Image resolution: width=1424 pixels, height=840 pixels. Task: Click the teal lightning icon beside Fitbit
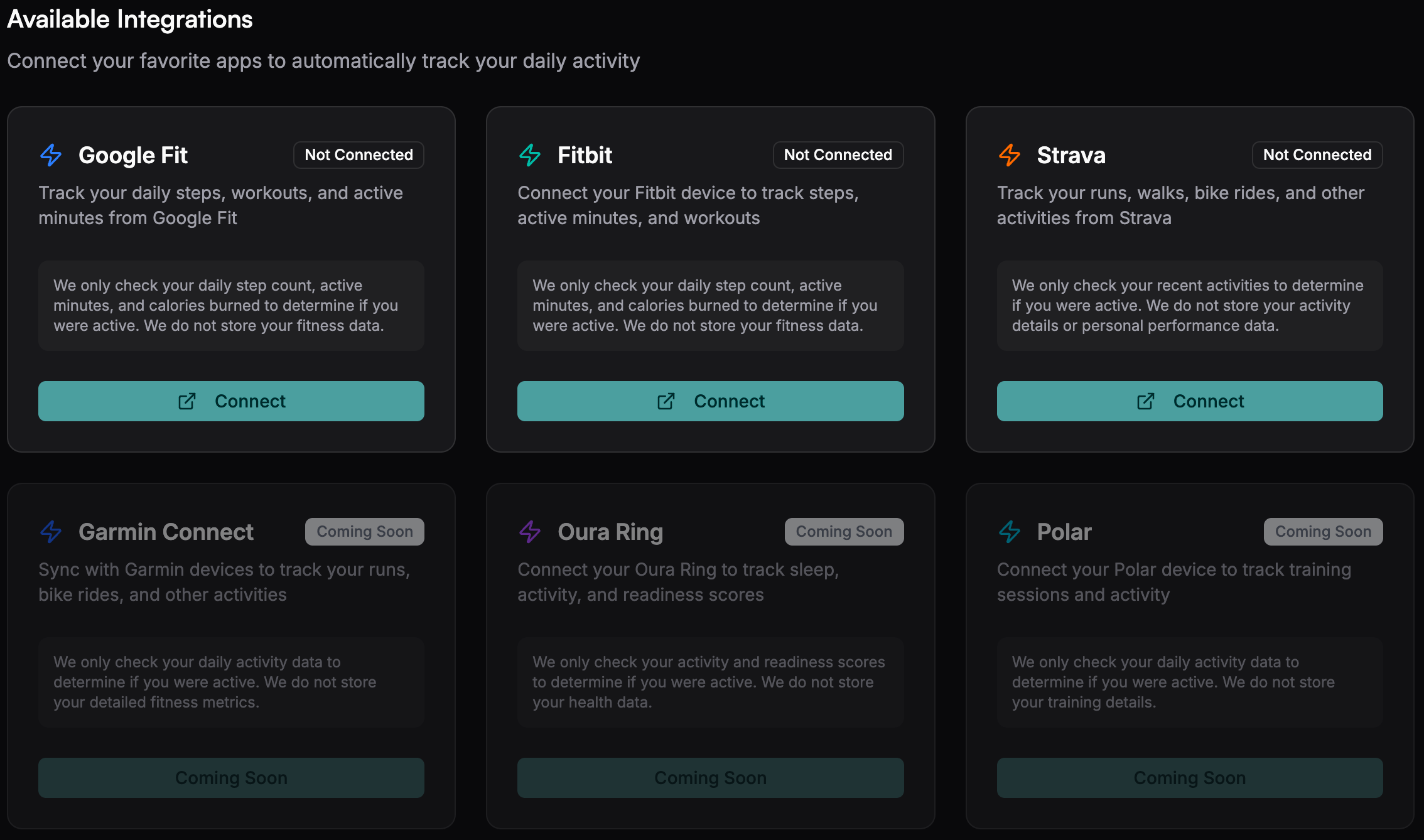point(530,155)
